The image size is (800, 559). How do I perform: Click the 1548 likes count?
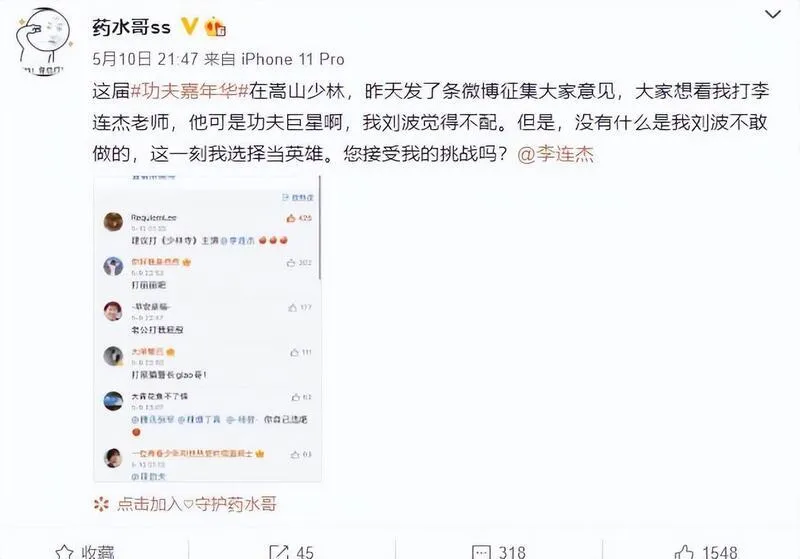point(720,552)
